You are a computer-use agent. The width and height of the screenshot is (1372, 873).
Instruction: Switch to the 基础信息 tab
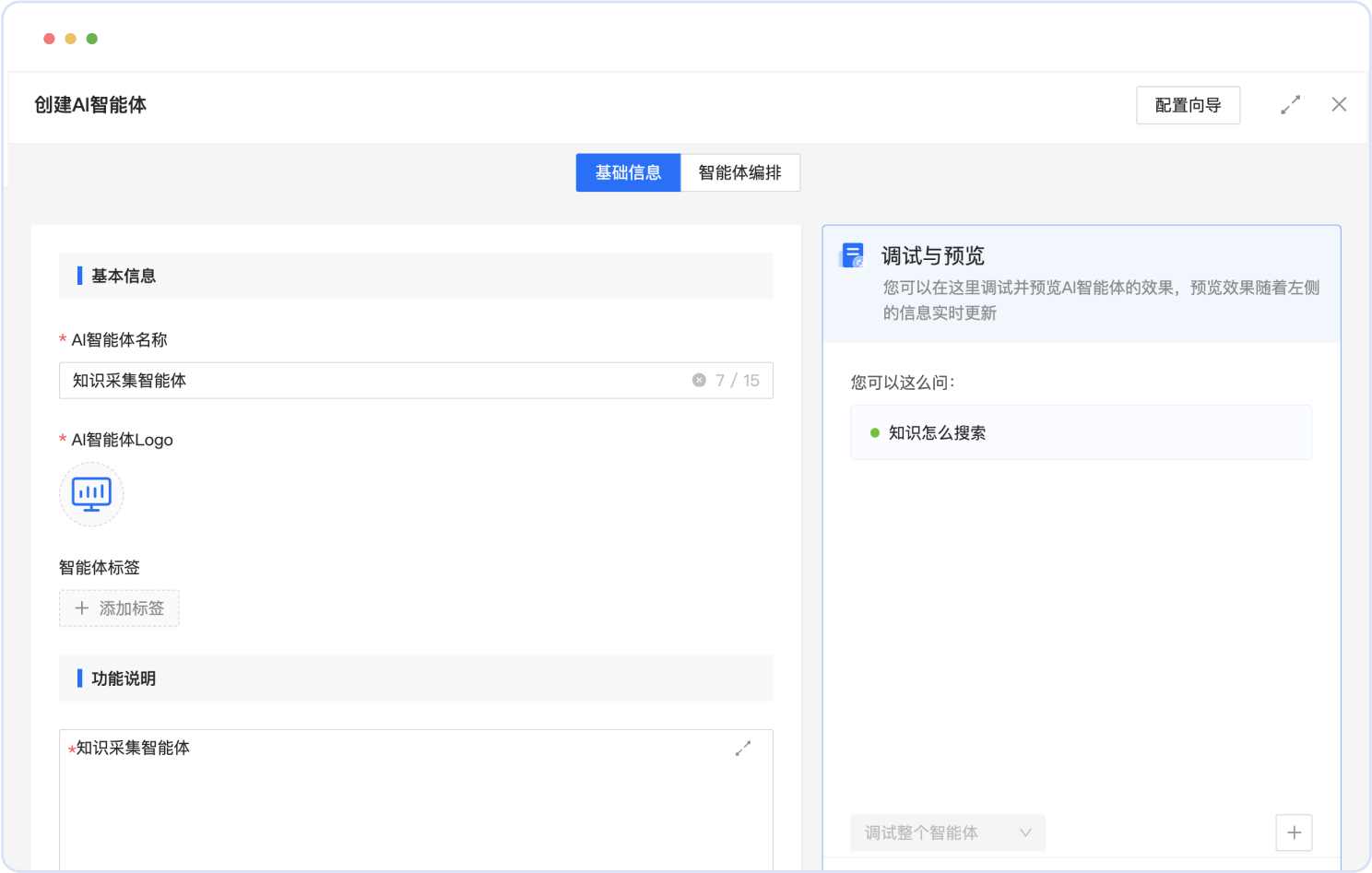coord(628,172)
